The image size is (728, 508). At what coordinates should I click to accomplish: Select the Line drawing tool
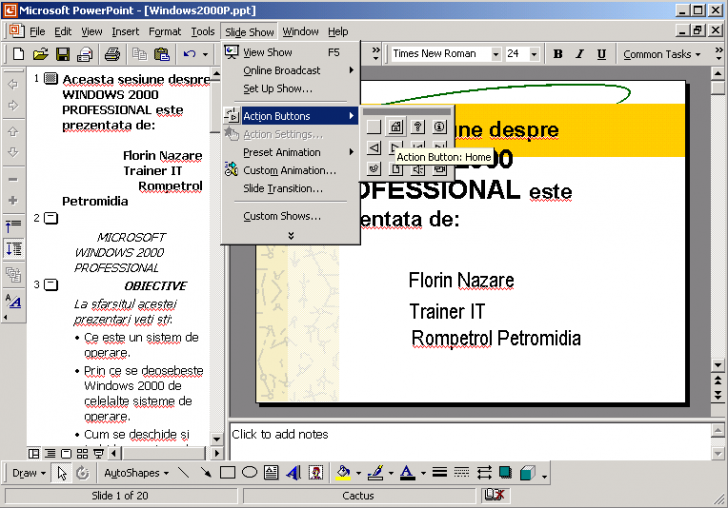coord(184,473)
